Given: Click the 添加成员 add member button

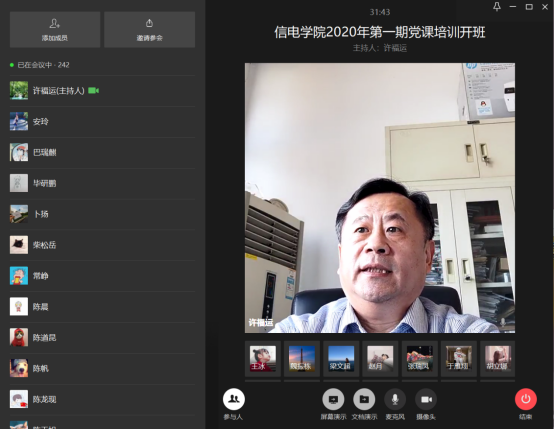Looking at the screenshot, I should pyautogui.click(x=55, y=29).
